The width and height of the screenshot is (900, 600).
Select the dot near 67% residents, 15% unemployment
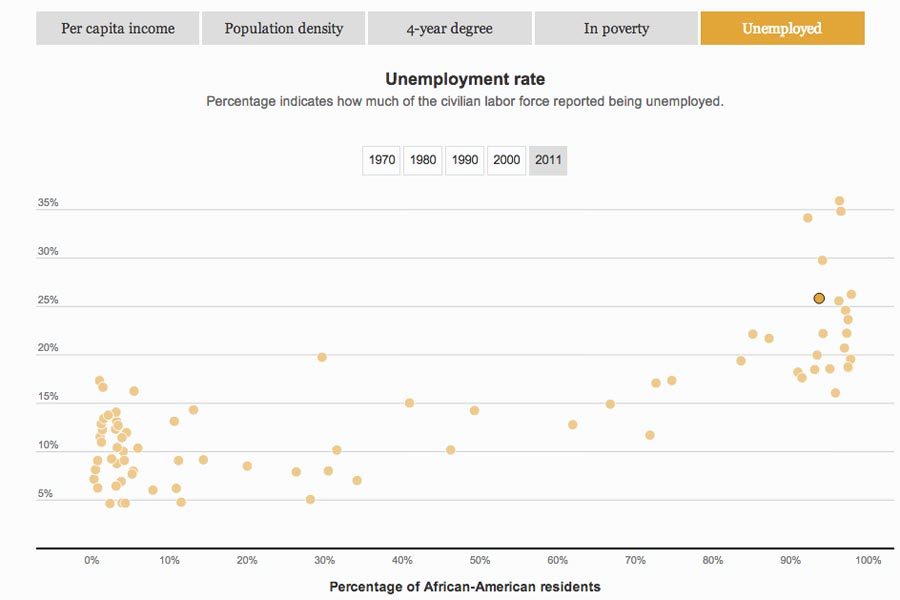tap(610, 404)
